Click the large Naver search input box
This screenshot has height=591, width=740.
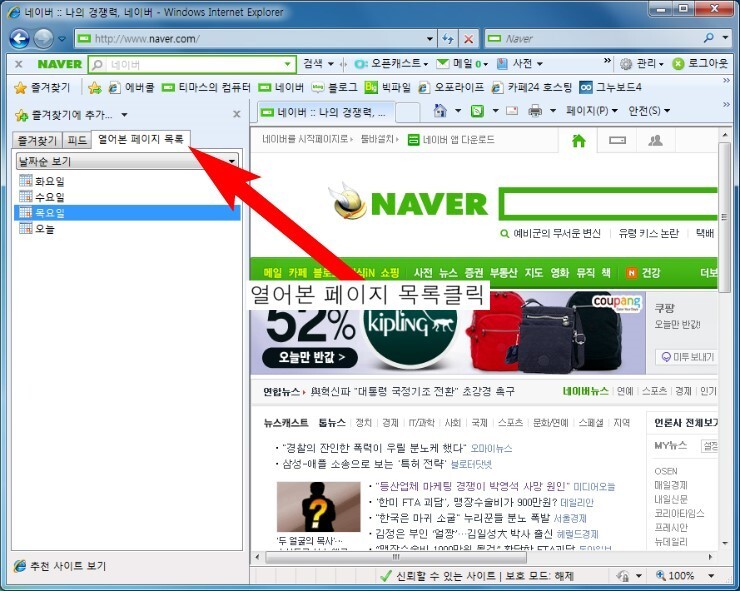pyautogui.click(x=609, y=204)
